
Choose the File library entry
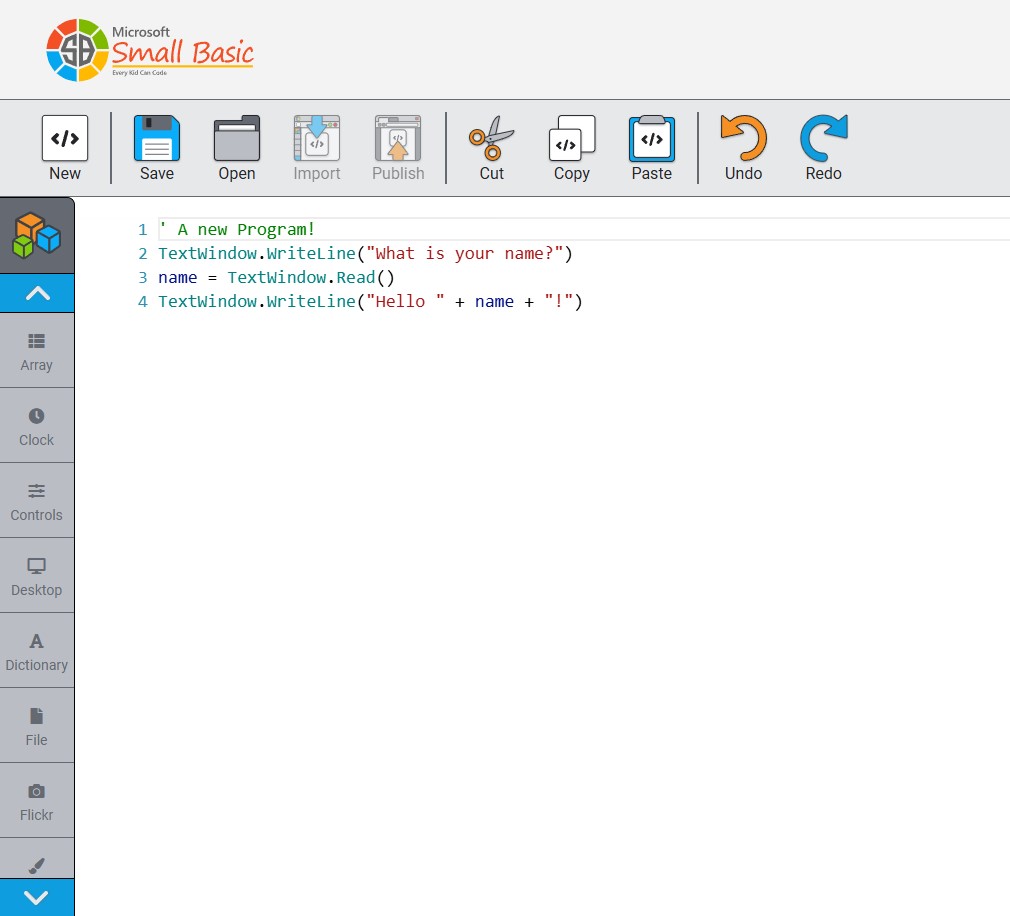coord(37,726)
